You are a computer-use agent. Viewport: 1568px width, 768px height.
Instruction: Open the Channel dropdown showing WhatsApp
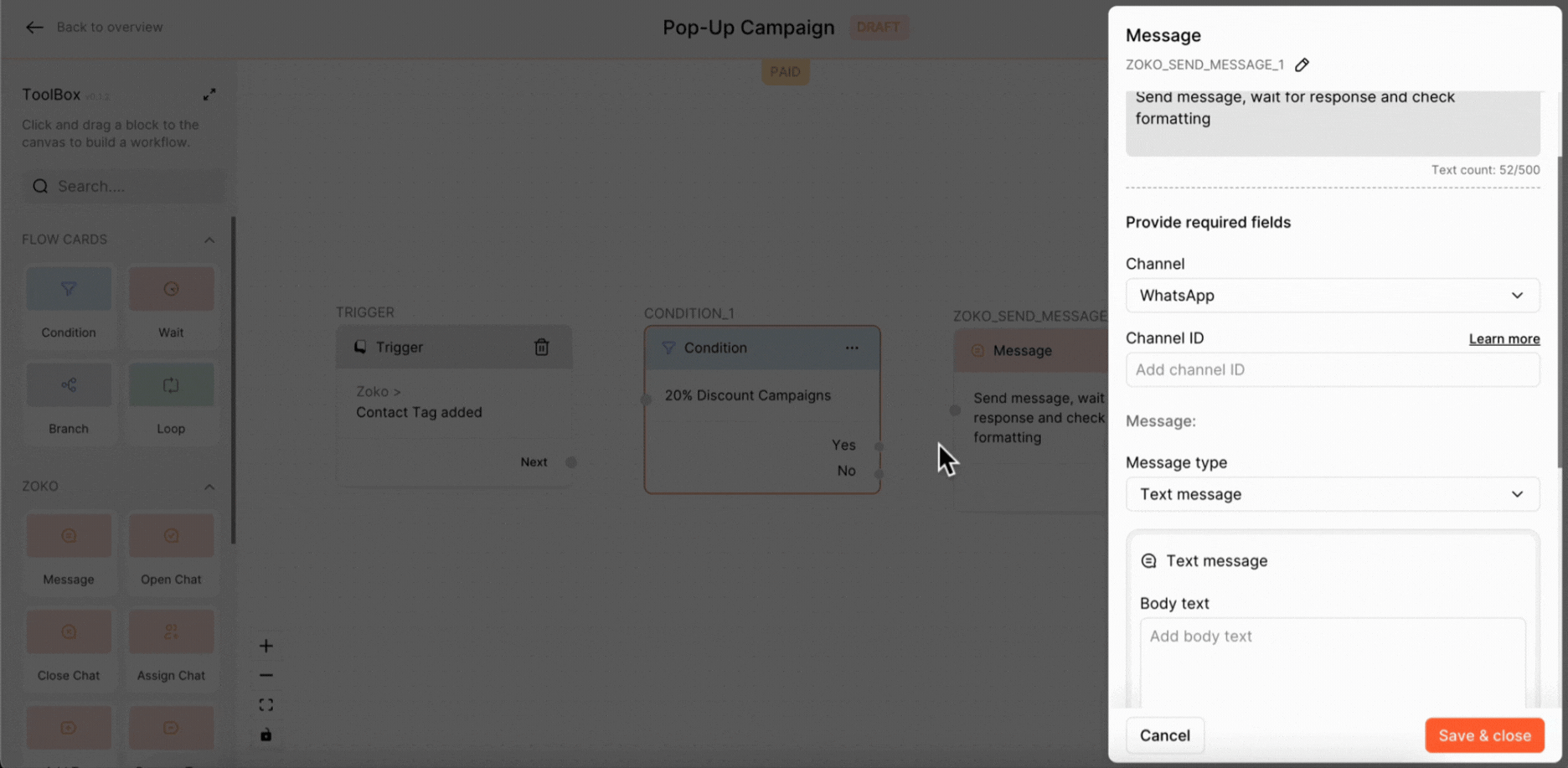[1332, 296]
